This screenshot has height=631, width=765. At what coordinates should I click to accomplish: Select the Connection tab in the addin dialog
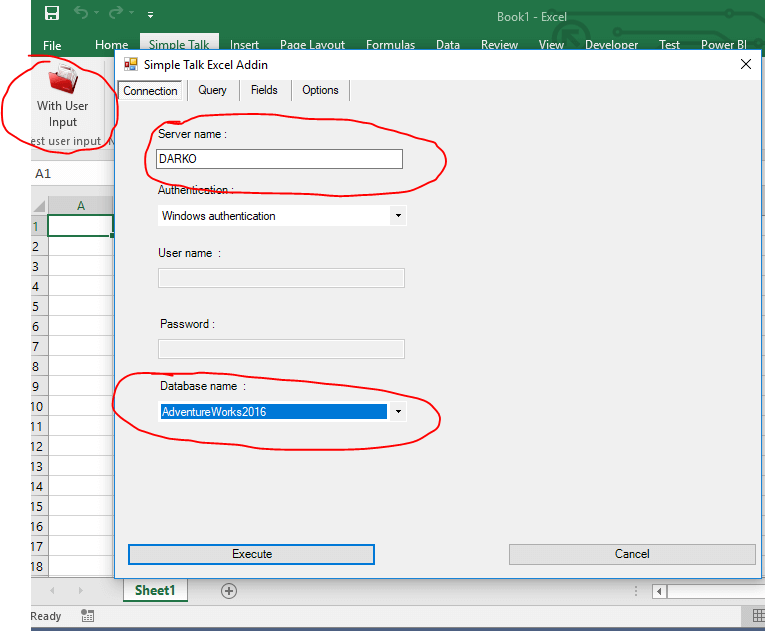[150, 91]
